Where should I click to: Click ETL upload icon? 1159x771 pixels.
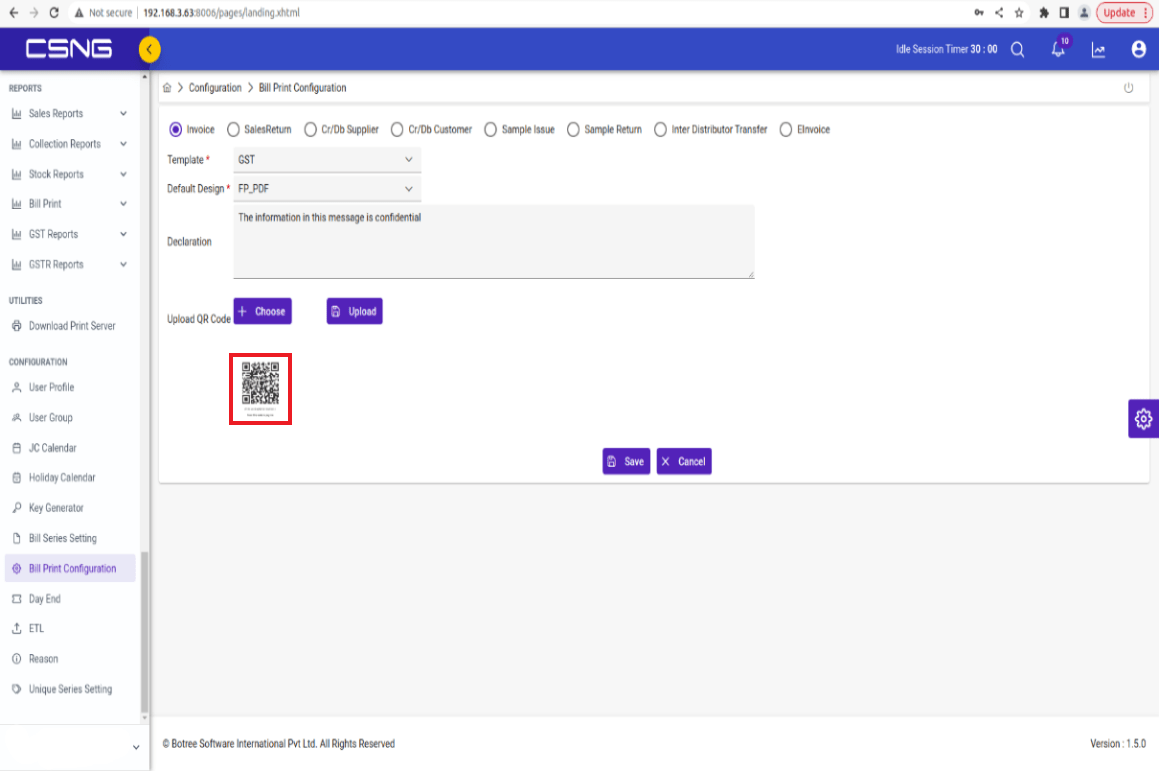16,628
